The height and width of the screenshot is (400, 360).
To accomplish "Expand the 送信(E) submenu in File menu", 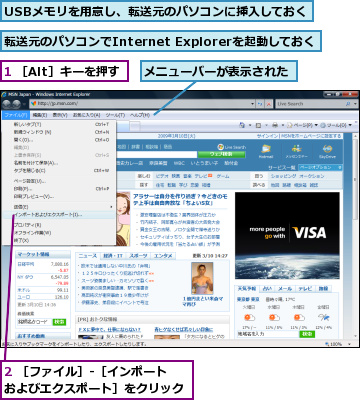I will [59, 207].
